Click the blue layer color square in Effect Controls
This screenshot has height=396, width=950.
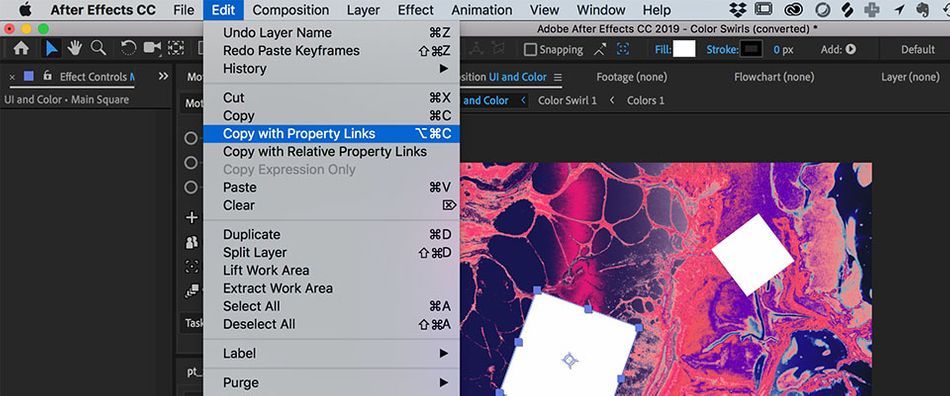tap(28, 76)
